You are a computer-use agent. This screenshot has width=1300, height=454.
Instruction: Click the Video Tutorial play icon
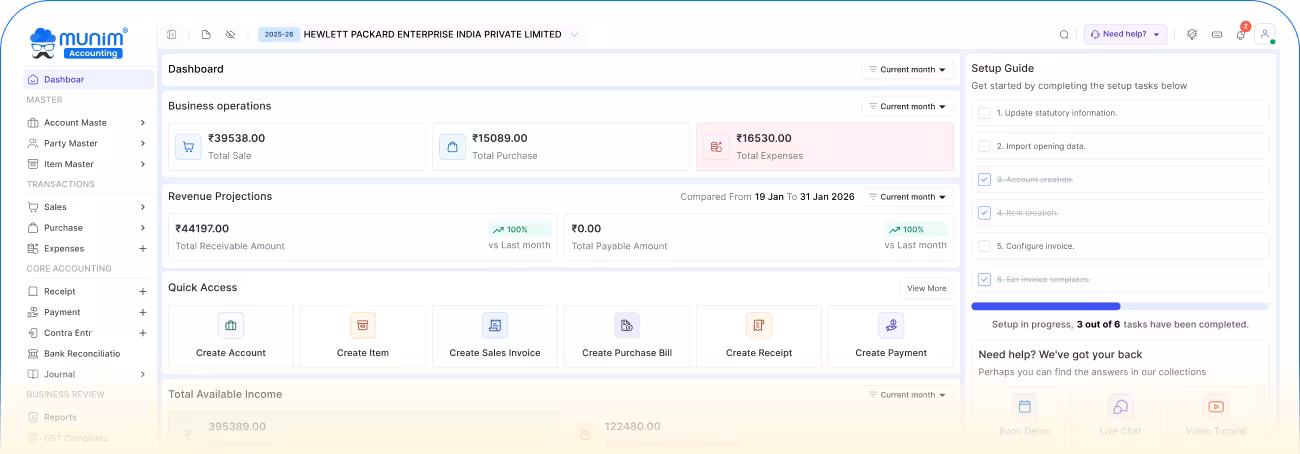click(1216, 406)
